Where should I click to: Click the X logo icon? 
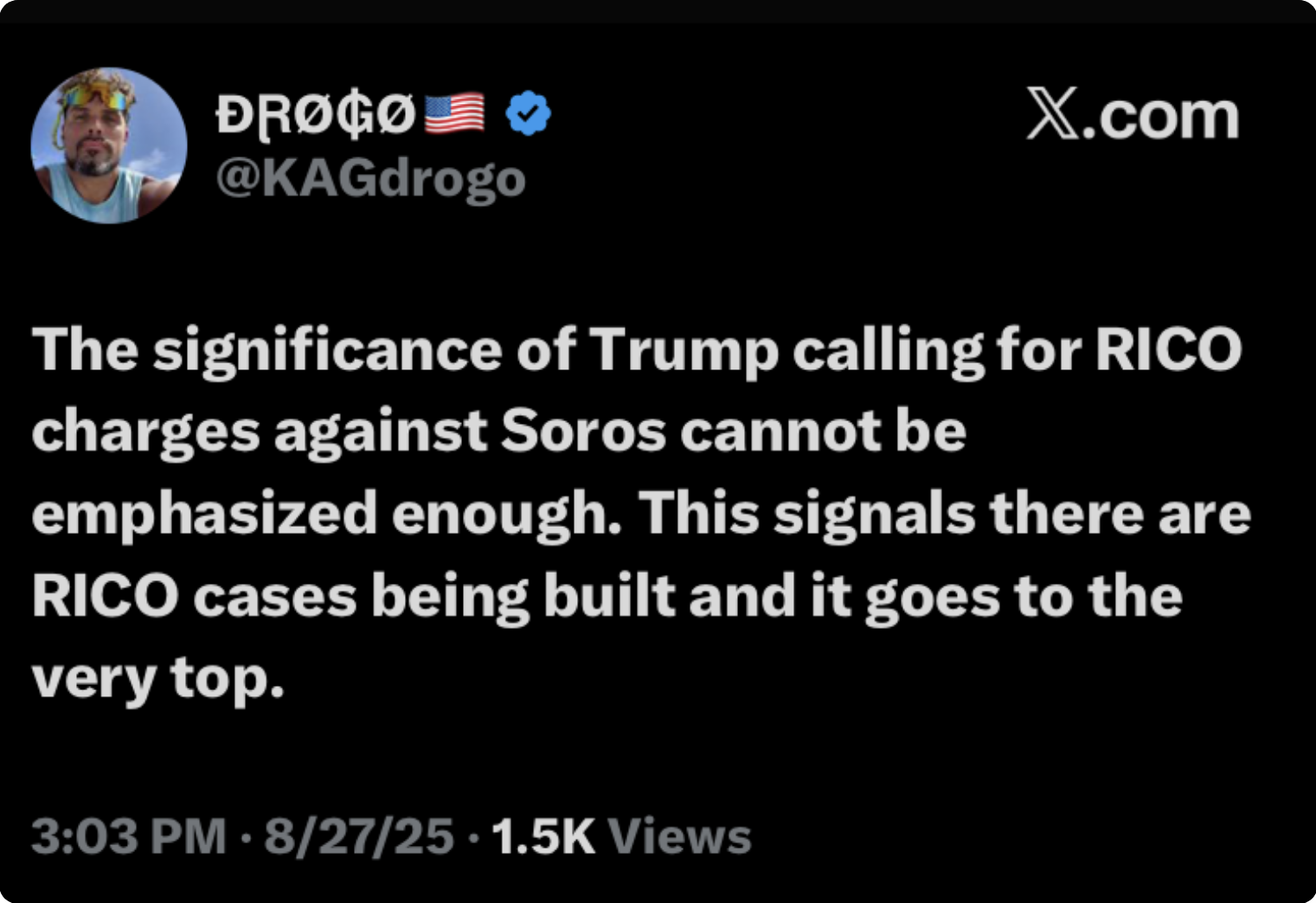coord(1053,114)
